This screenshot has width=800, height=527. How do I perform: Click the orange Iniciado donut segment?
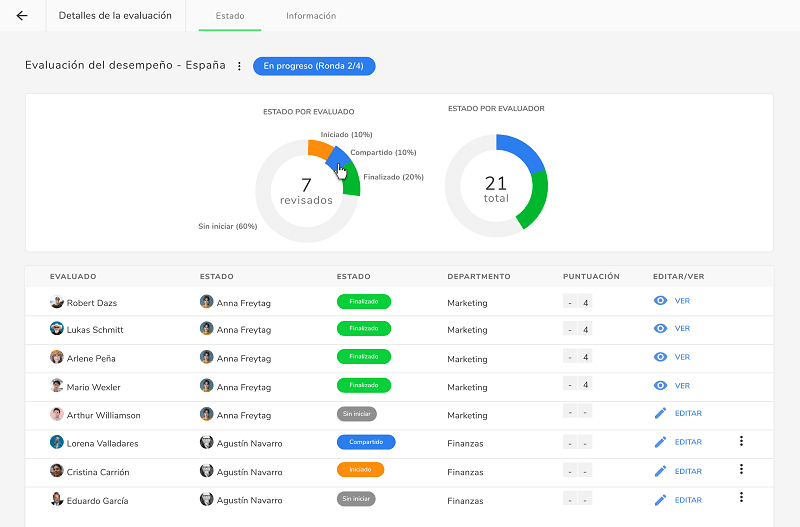(320, 149)
